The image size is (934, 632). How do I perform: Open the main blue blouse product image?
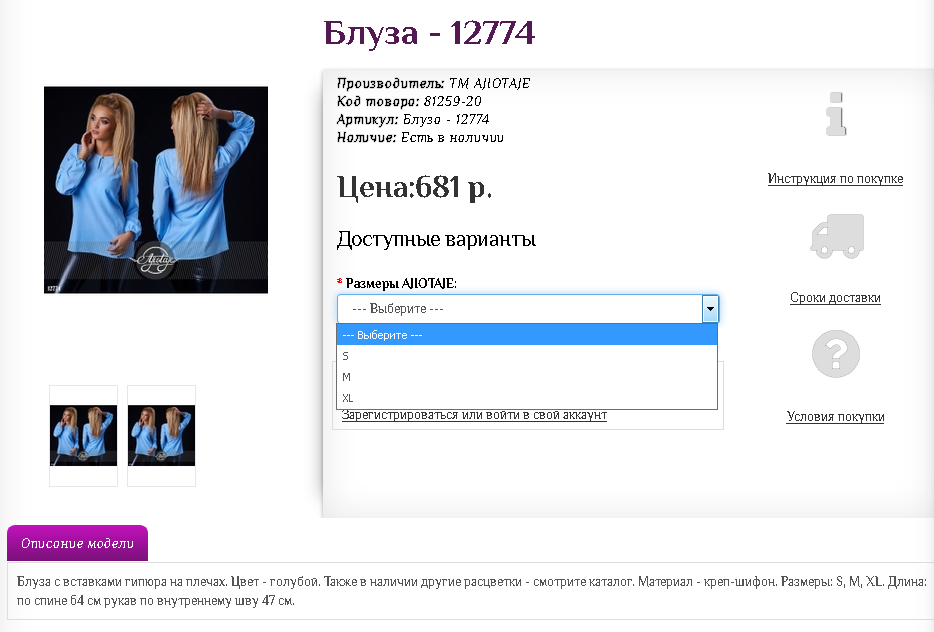pyautogui.click(x=156, y=190)
